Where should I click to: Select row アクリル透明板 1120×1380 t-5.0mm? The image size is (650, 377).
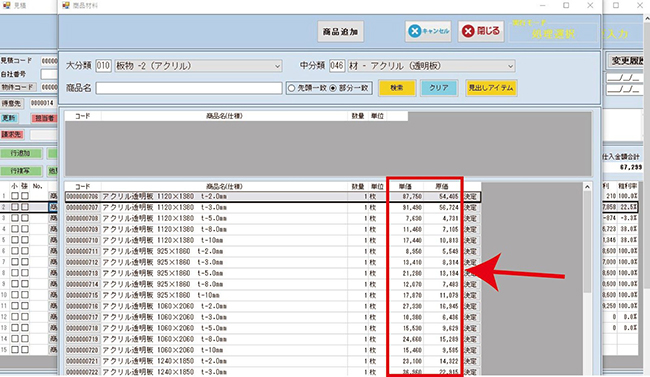(x=273, y=219)
